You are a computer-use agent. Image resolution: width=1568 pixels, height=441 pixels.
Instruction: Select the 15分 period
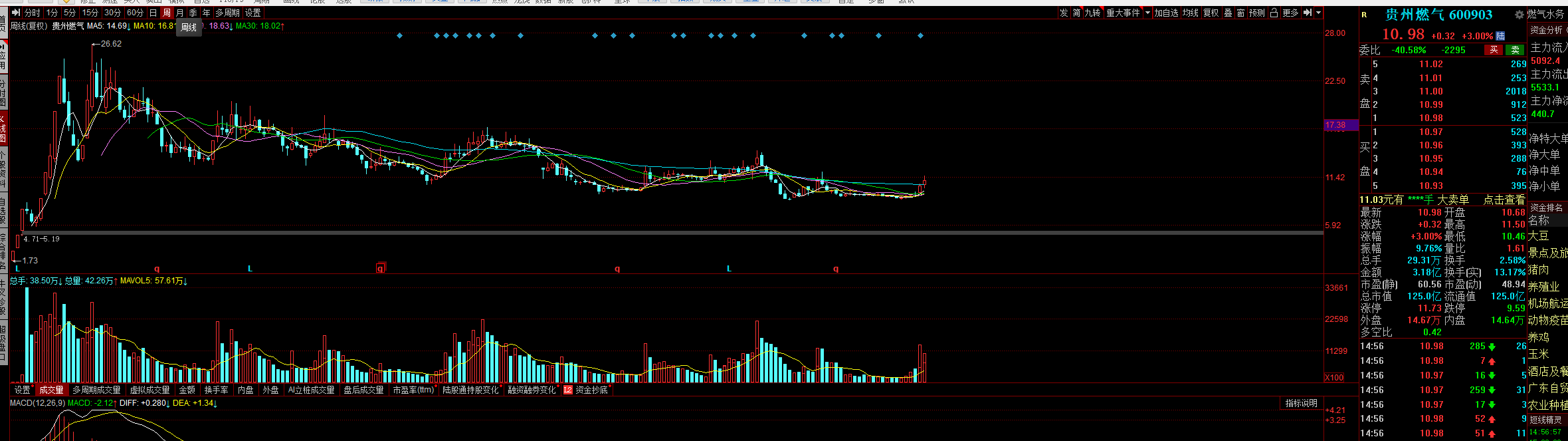pyautogui.click(x=90, y=13)
